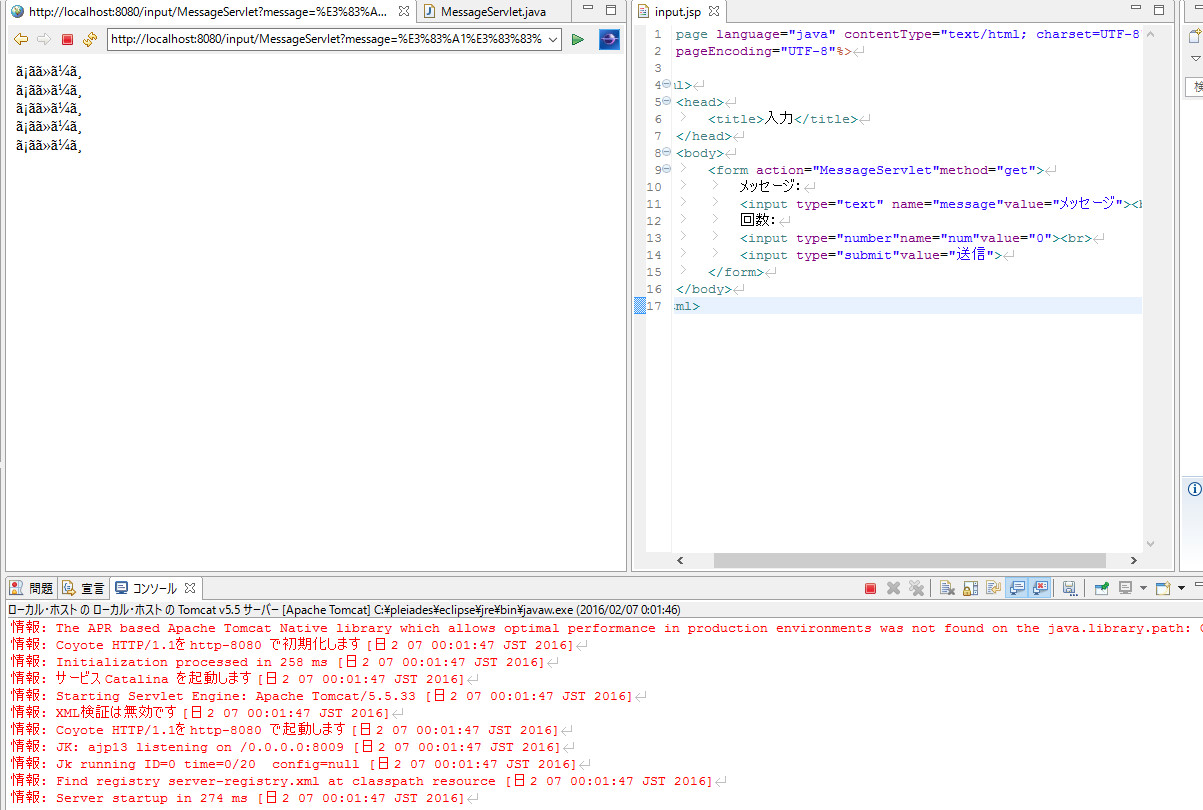Click the browser URL address field
The width and height of the screenshot is (1203, 810).
click(325, 39)
